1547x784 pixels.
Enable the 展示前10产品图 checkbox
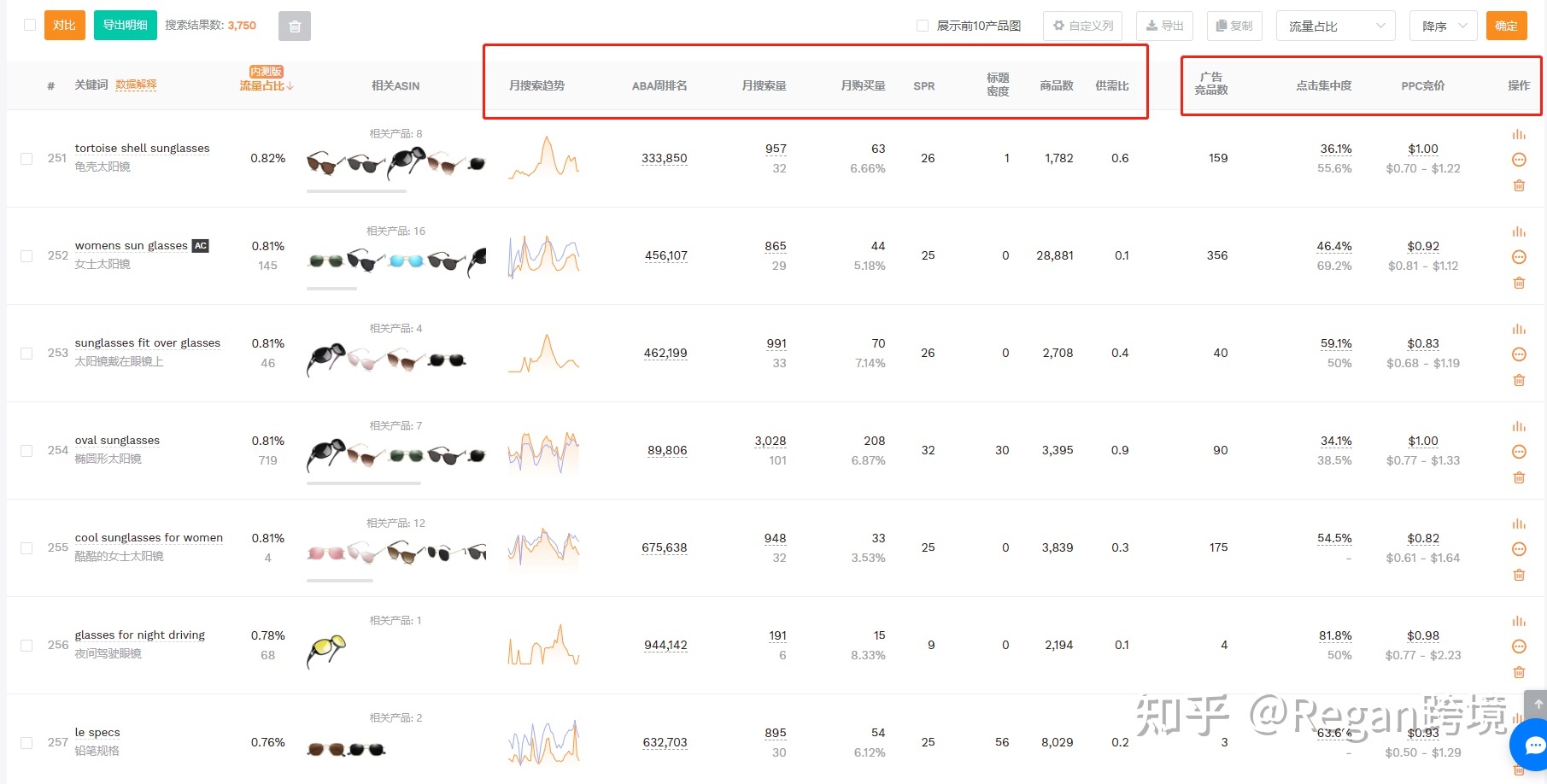coord(923,26)
